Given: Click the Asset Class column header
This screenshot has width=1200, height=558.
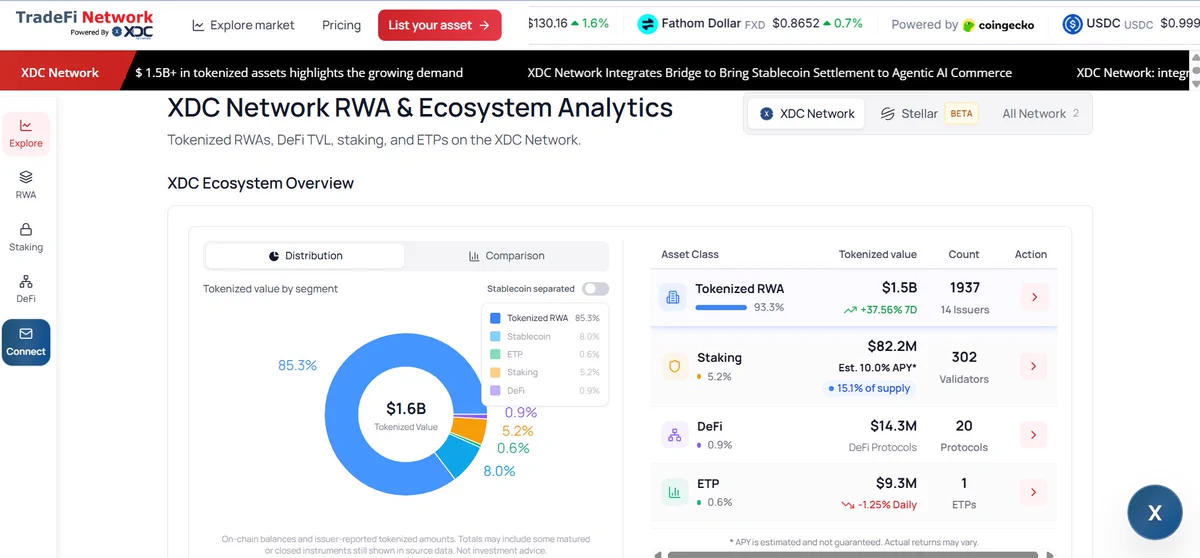Looking at the screenshot, I should click(x=690, y=255).
